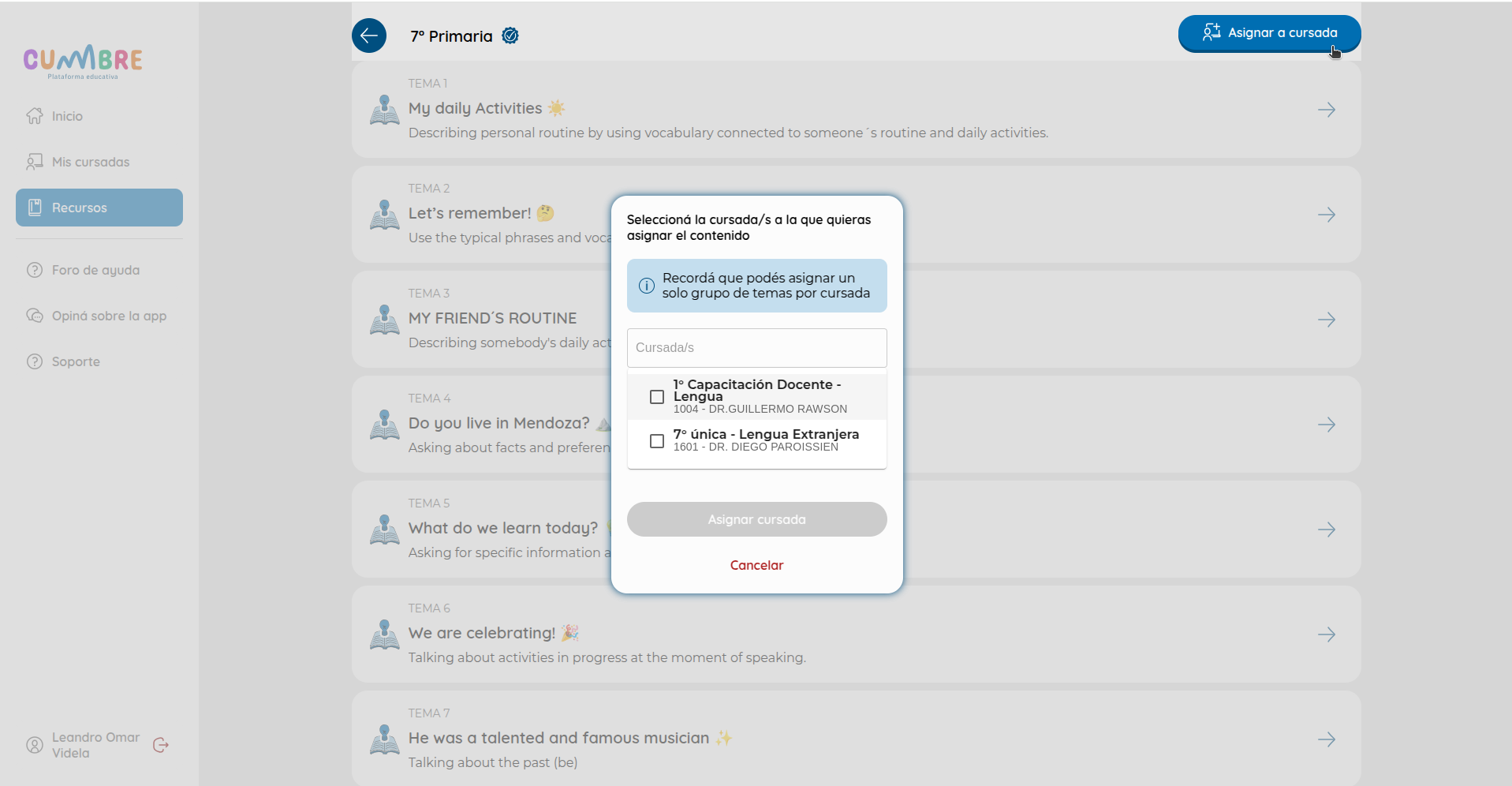
Task: Go back using the round arrow button
Action: point(369,36)
